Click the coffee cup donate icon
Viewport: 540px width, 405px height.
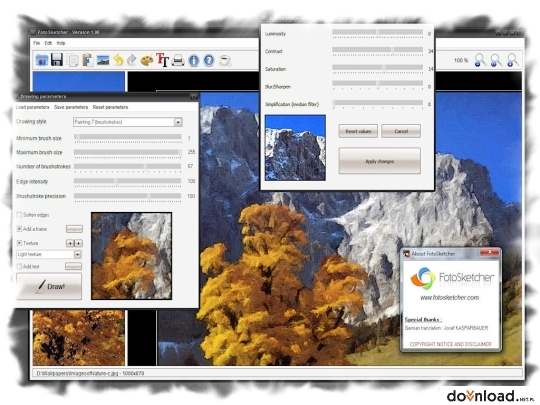[x=225, y=61]
